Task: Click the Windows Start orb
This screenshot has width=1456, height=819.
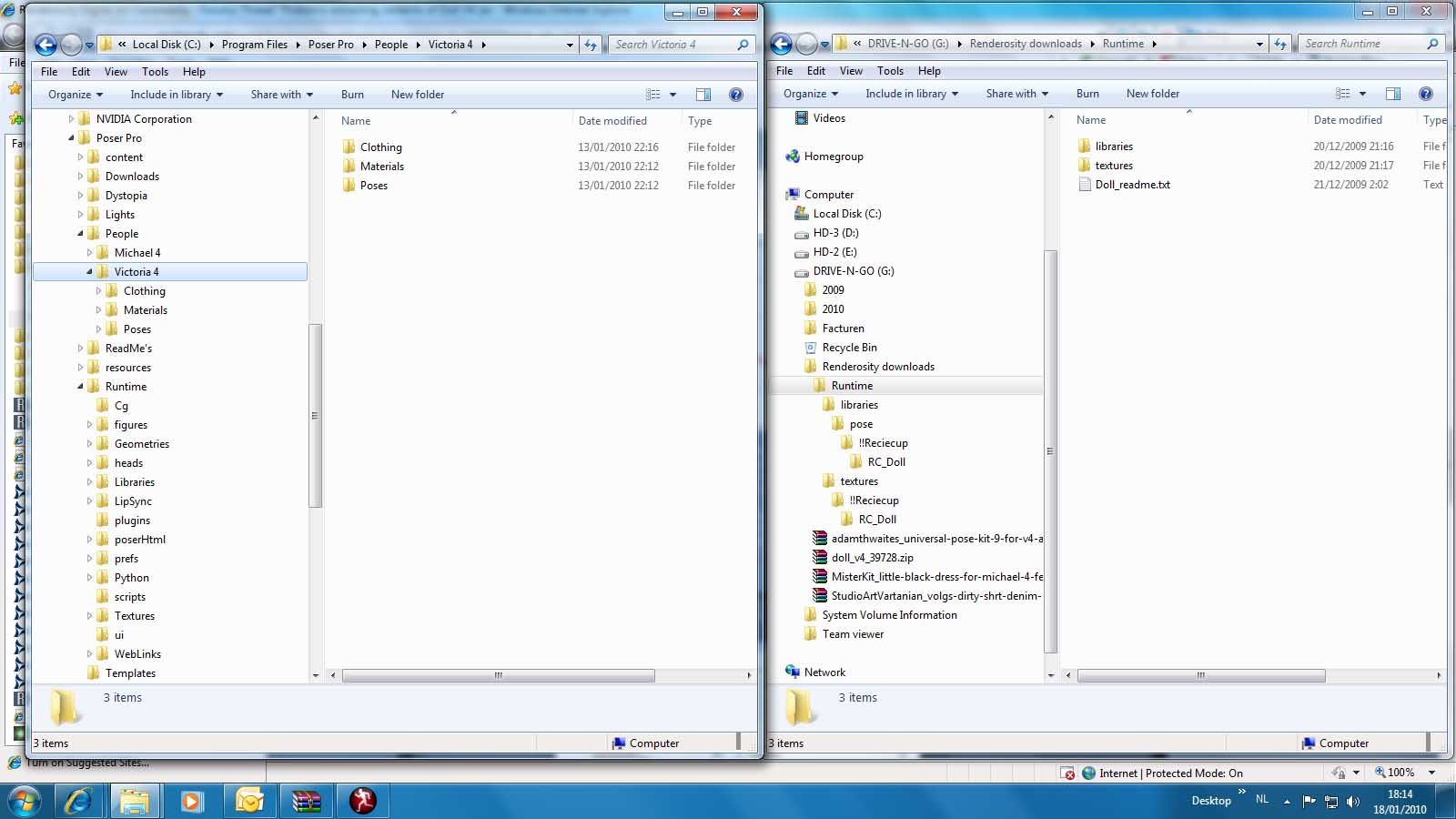Action: tap(24, 801)
